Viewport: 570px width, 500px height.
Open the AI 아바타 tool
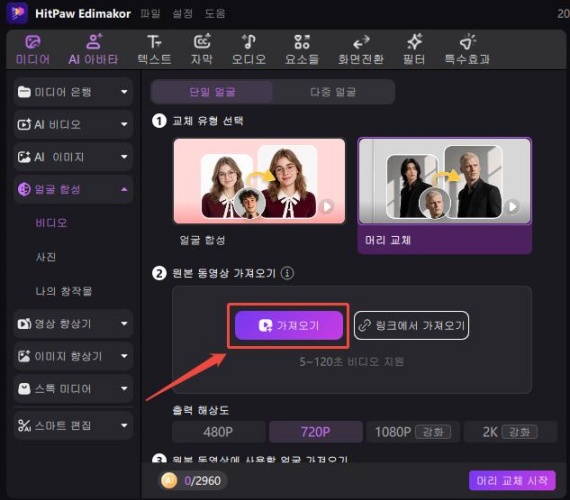point(93,50)
